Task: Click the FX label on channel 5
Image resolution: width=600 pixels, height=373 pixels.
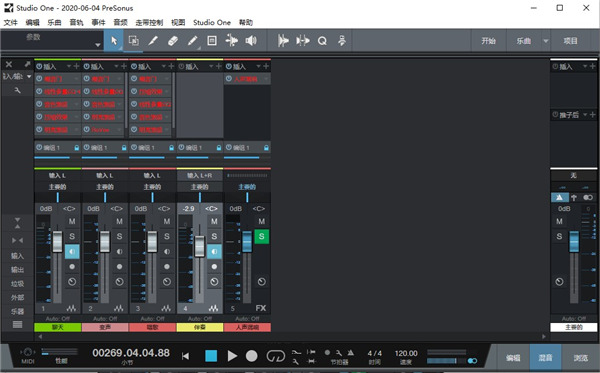Action: 261,308
